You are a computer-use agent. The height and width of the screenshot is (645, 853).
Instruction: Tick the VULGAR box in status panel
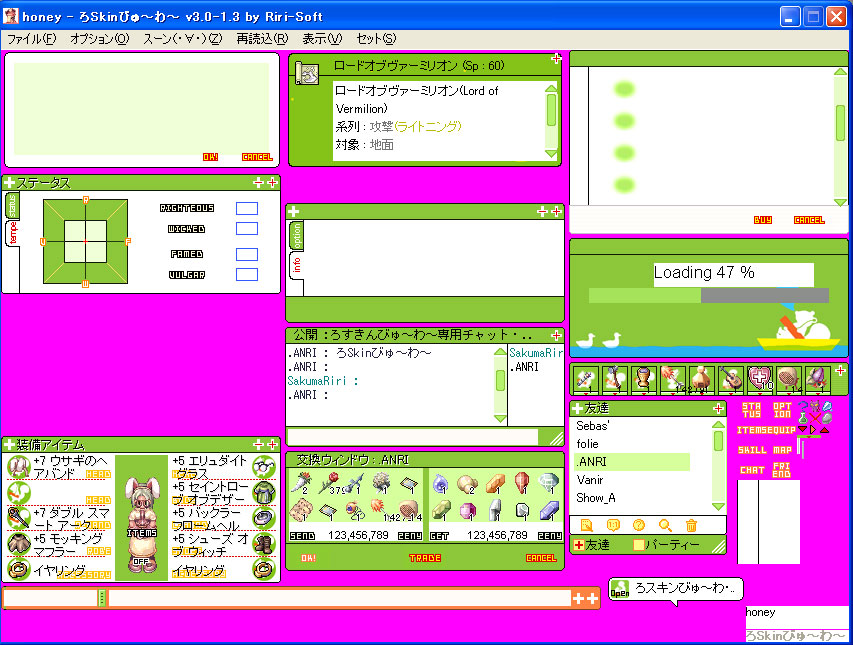point(246,275)
